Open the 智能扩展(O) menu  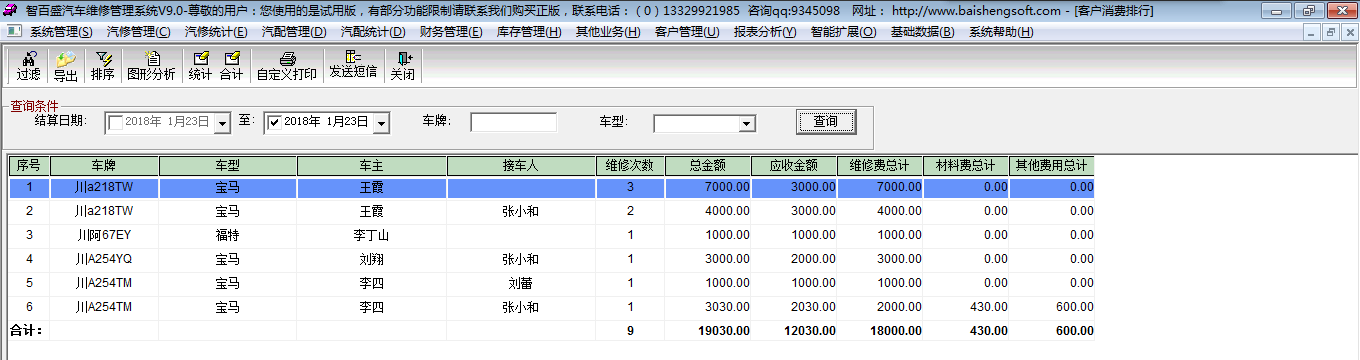pos(844,31)
